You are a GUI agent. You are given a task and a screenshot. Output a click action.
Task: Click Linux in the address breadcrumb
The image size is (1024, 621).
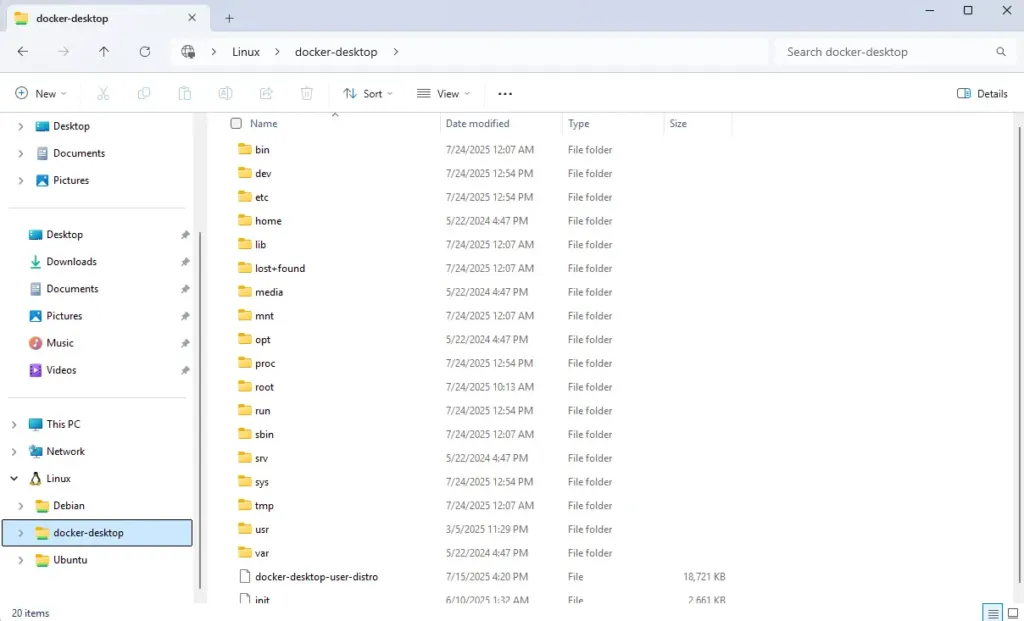[x=246, y=52]
